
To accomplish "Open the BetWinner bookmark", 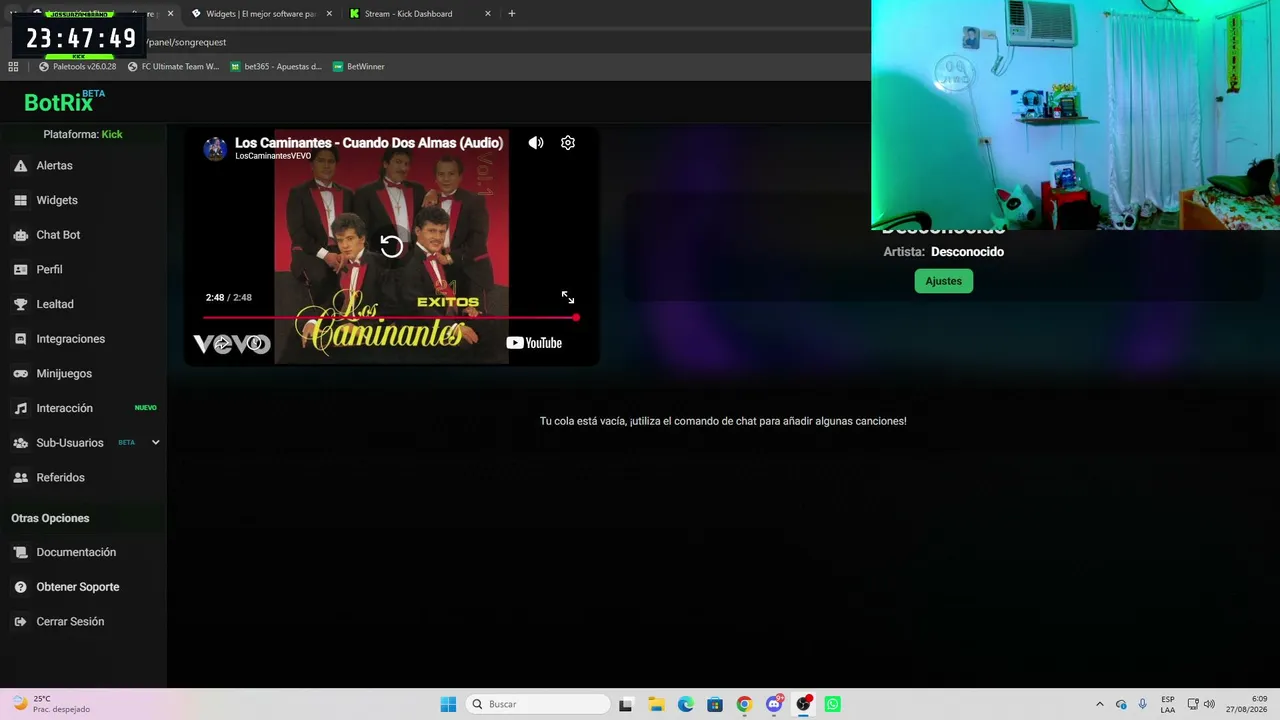I will pyautogui.click(x=358, y=67).
